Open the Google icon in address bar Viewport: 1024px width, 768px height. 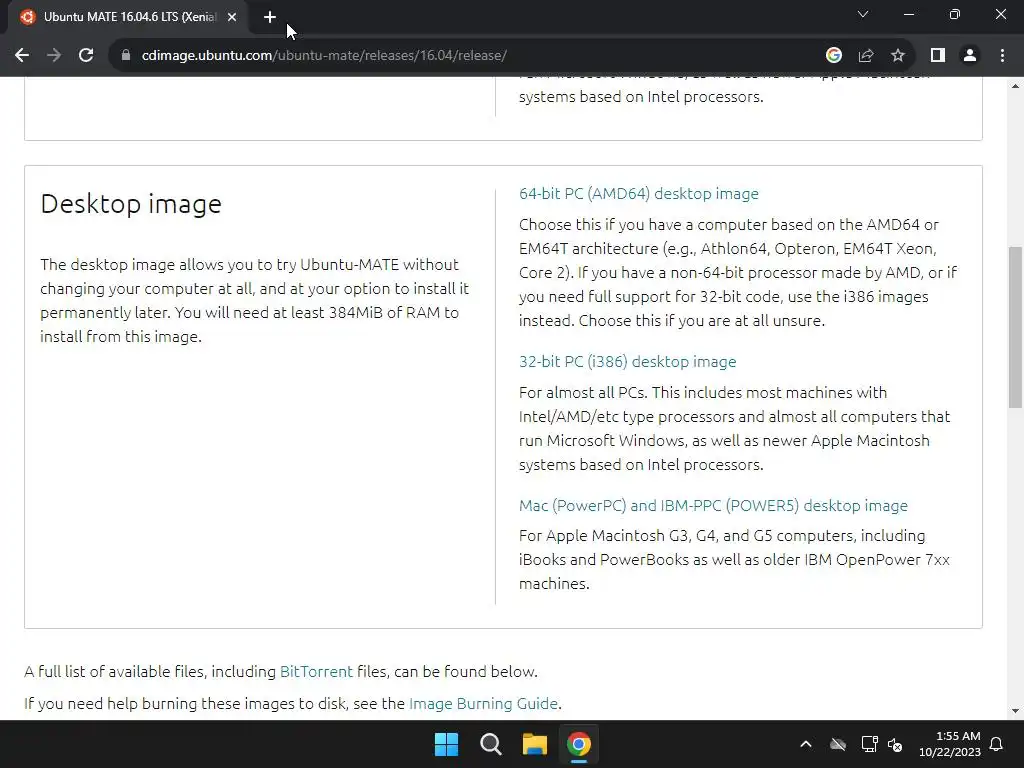click(833, 56)
